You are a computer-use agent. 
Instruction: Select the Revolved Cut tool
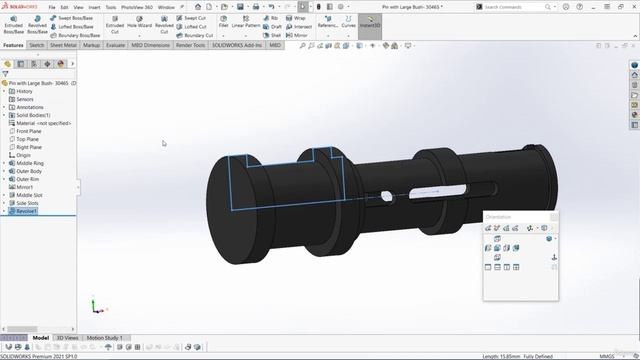coord(164,25)
